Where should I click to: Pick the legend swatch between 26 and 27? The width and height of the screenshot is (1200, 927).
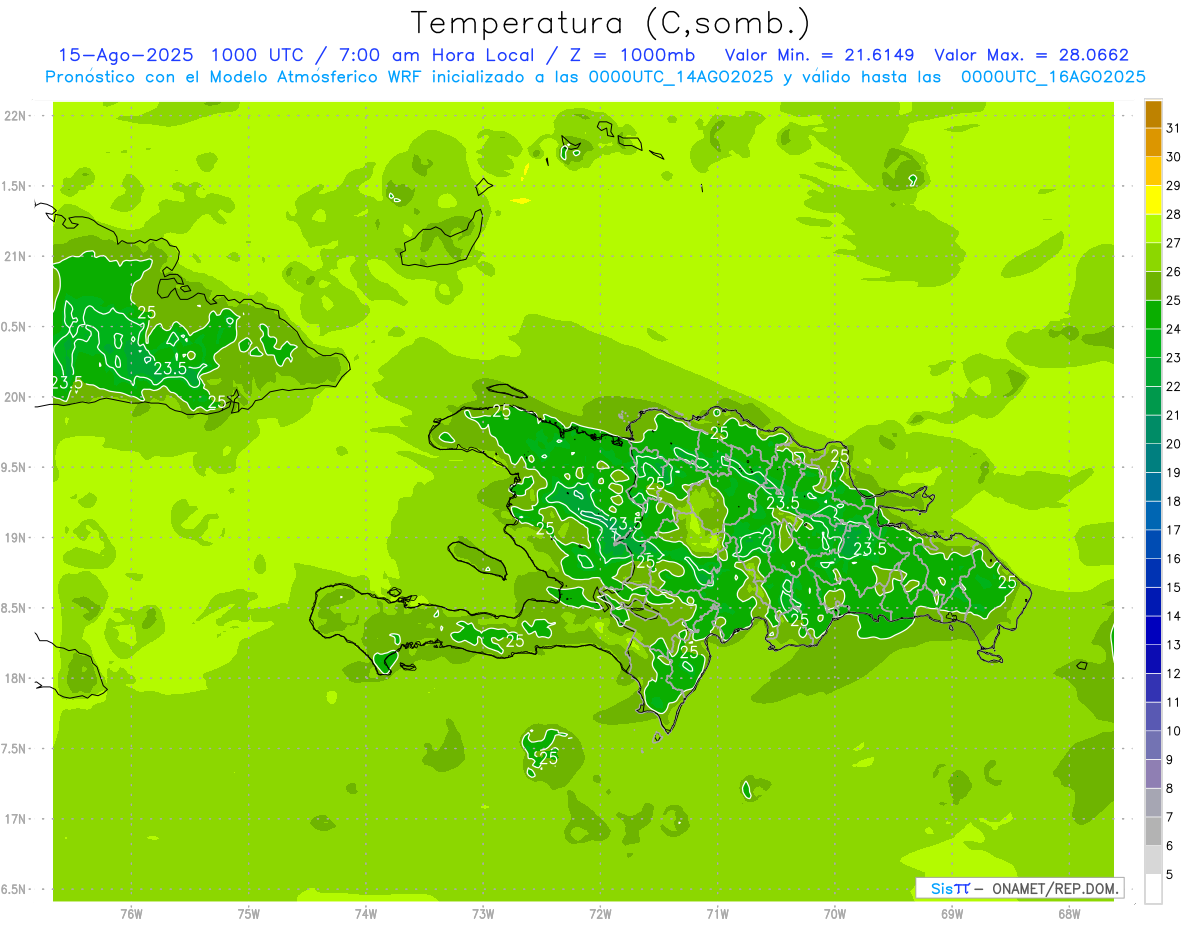pyautogui.click(x=1153, y=258)
